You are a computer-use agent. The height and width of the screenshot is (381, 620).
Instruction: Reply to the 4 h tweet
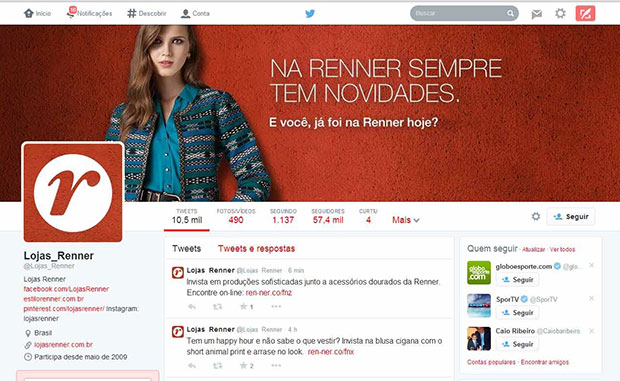click(192, 366)
